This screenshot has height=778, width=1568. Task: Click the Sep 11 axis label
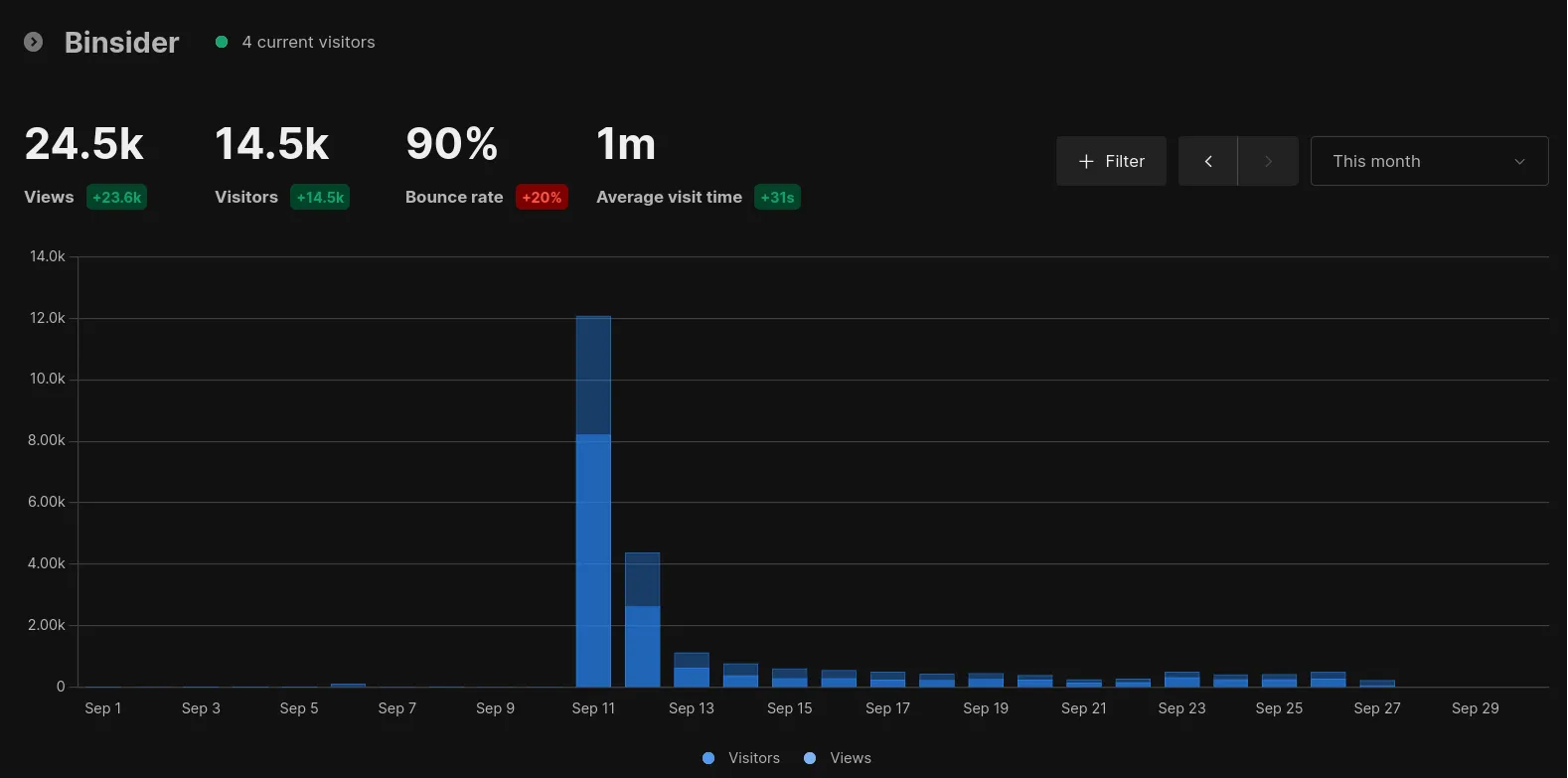click(593, 708)
